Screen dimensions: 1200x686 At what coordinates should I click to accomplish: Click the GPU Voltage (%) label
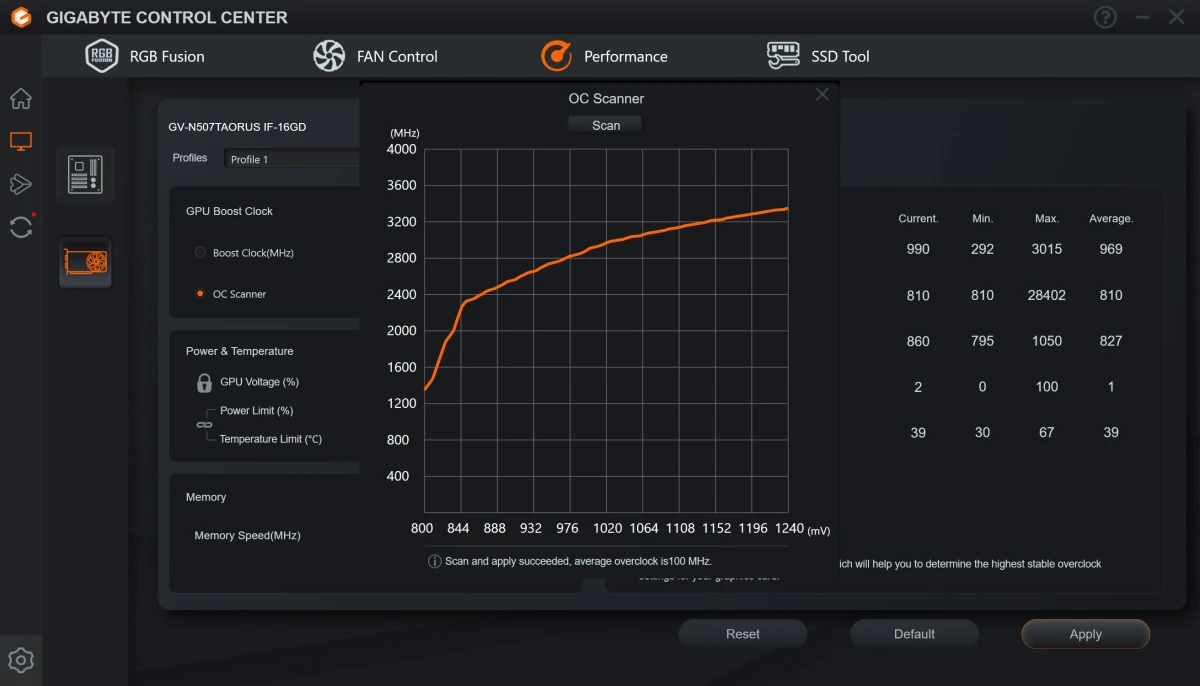point(259,382)
